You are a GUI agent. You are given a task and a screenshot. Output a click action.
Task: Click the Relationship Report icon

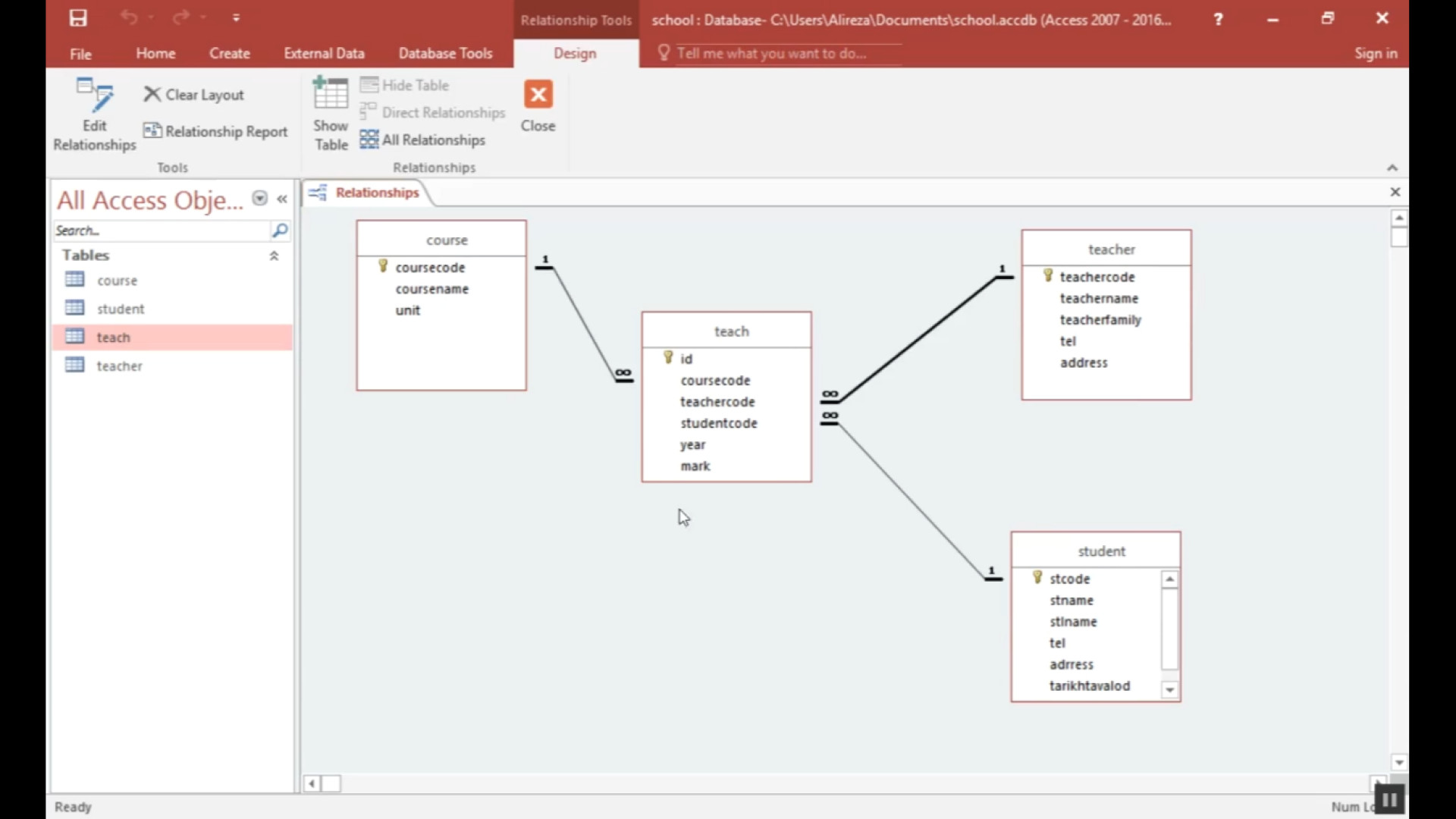pos(152,131)
